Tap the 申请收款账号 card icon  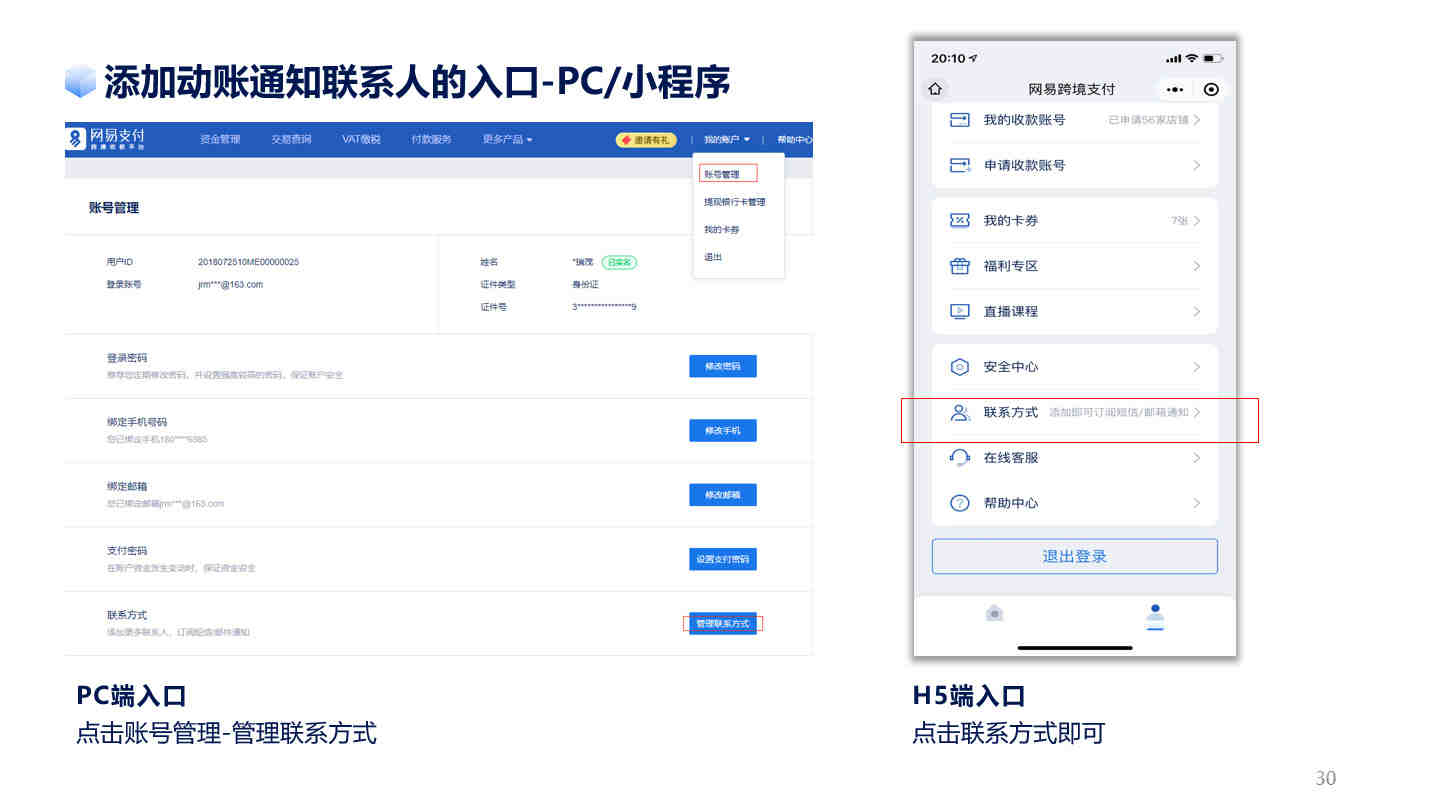click(959, 165)
